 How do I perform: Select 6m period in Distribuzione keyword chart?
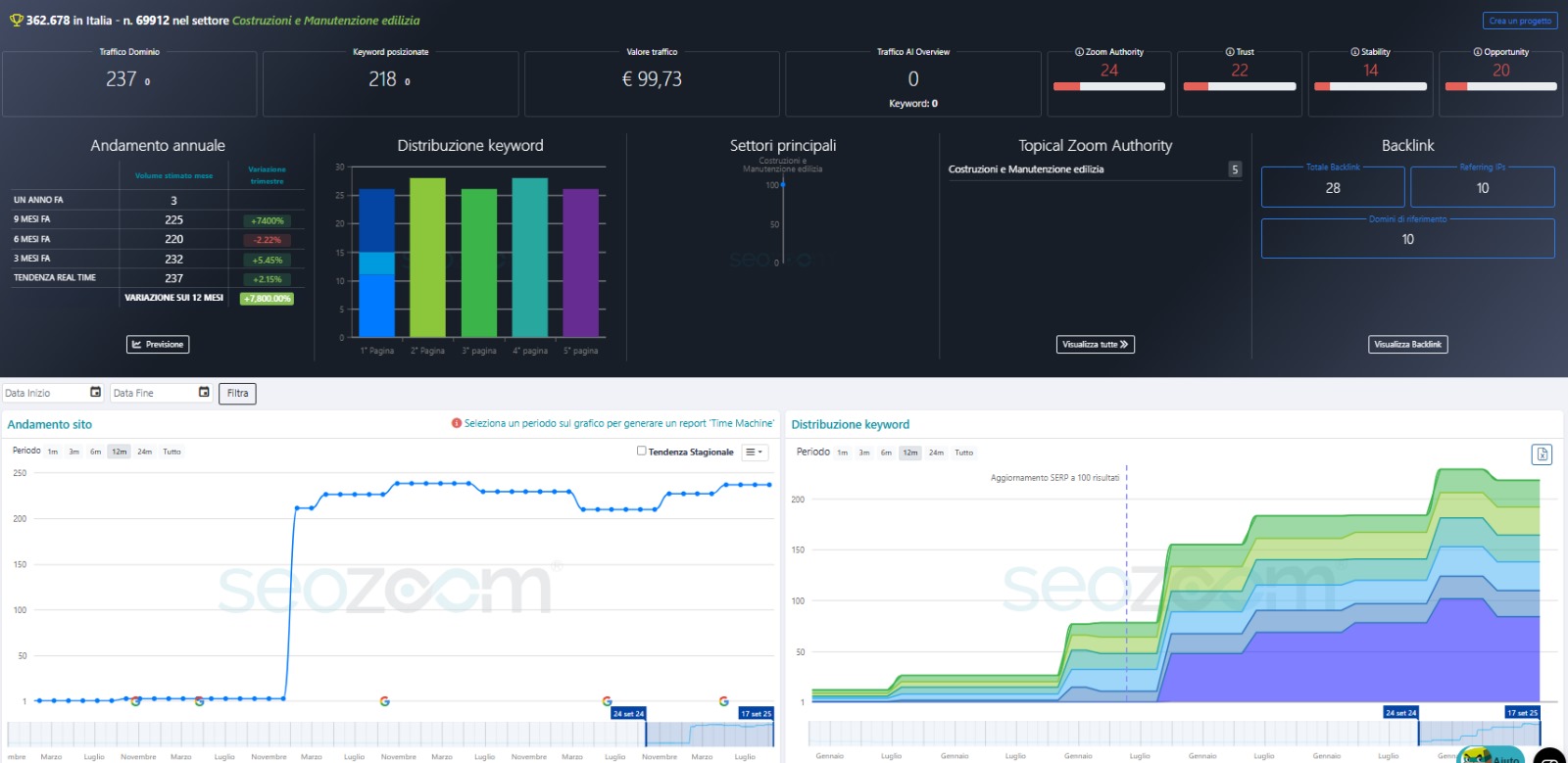[x=886, y=453]
